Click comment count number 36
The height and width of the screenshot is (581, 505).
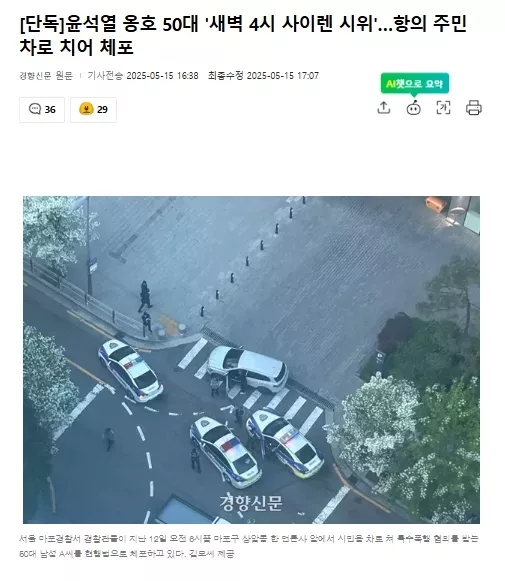point(50,110)
